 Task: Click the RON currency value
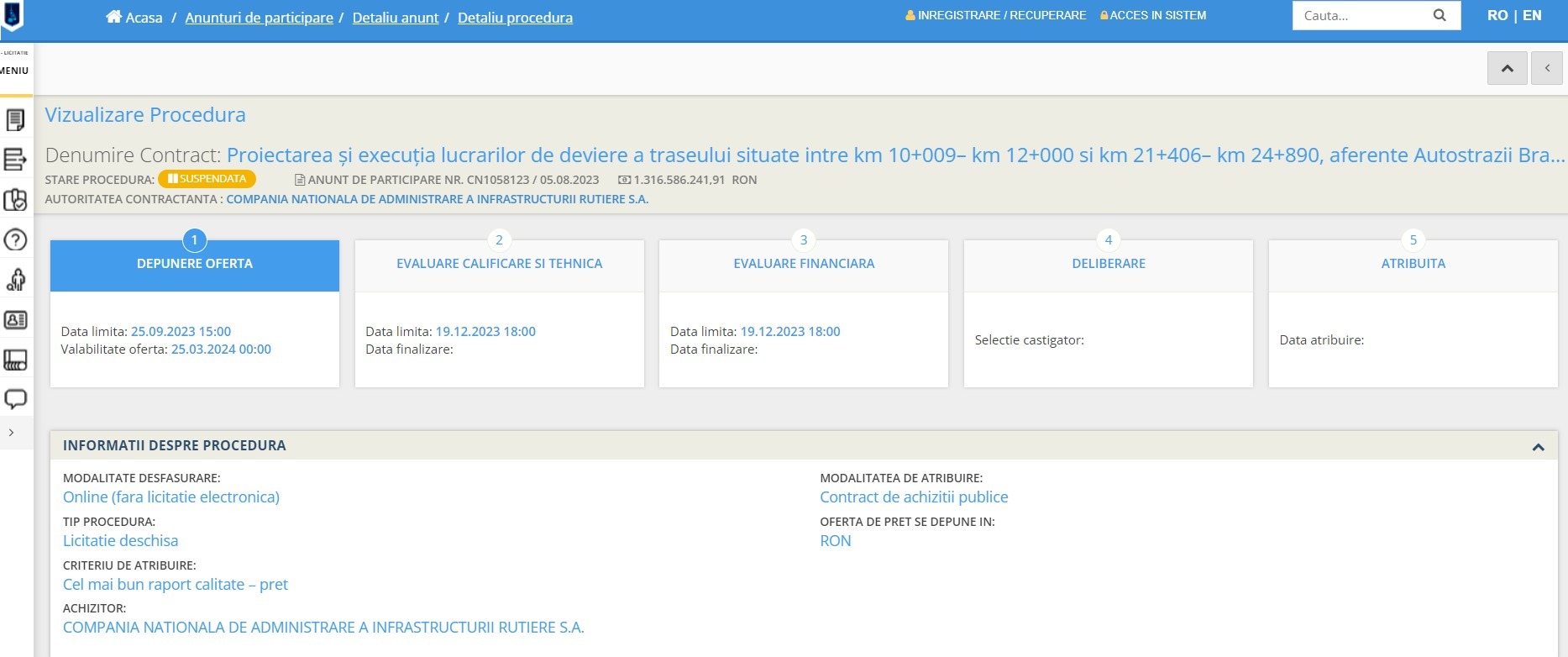coord(836,541)
